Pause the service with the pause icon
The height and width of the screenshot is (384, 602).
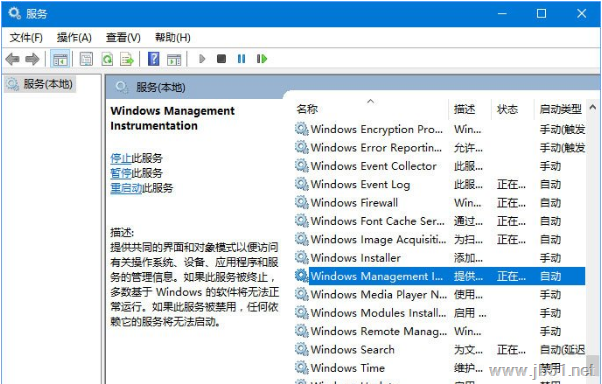(x=241, y=59)
